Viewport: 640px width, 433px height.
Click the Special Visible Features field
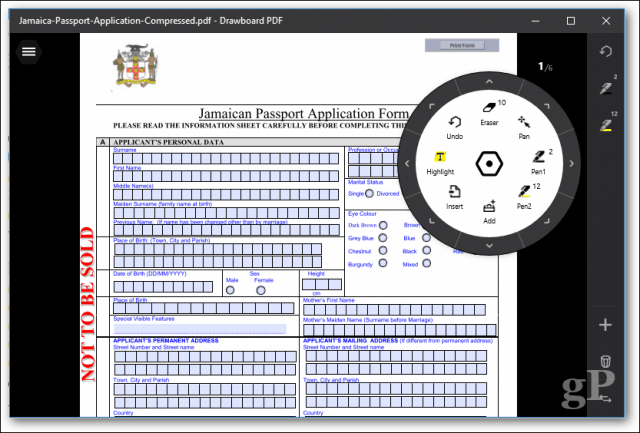[x=200, y=329]
